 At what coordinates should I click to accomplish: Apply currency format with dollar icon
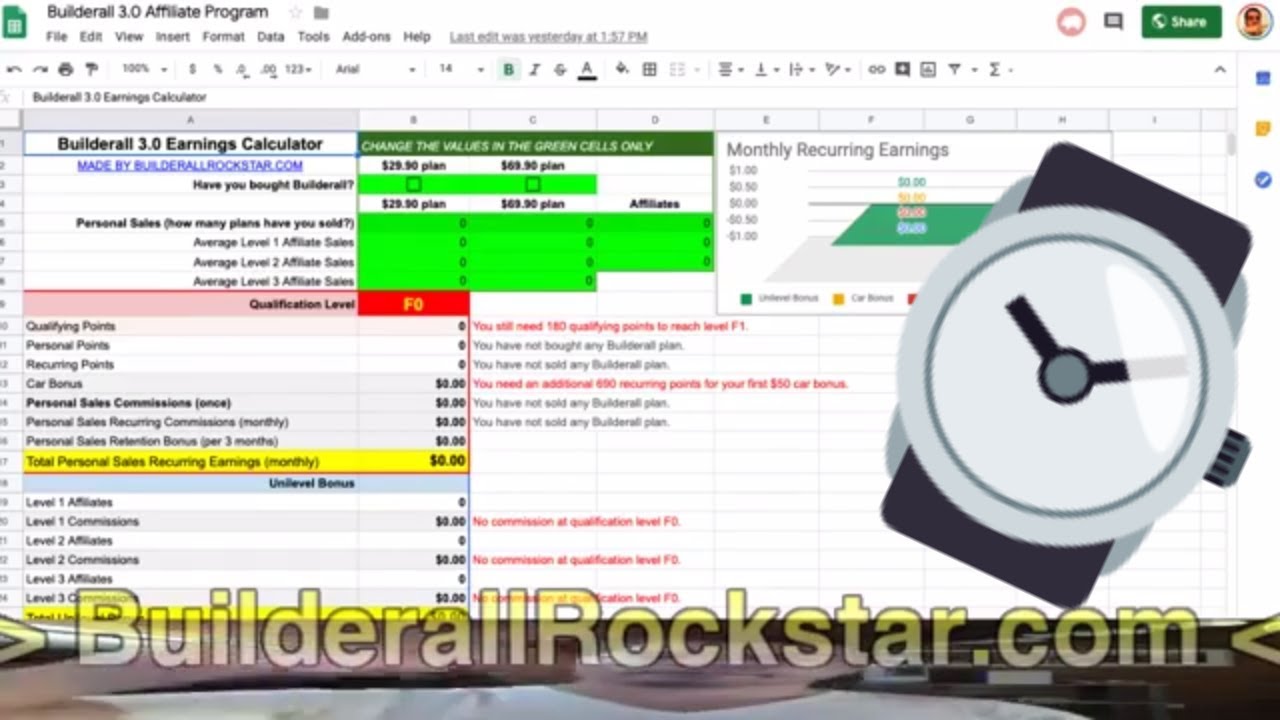192,69
